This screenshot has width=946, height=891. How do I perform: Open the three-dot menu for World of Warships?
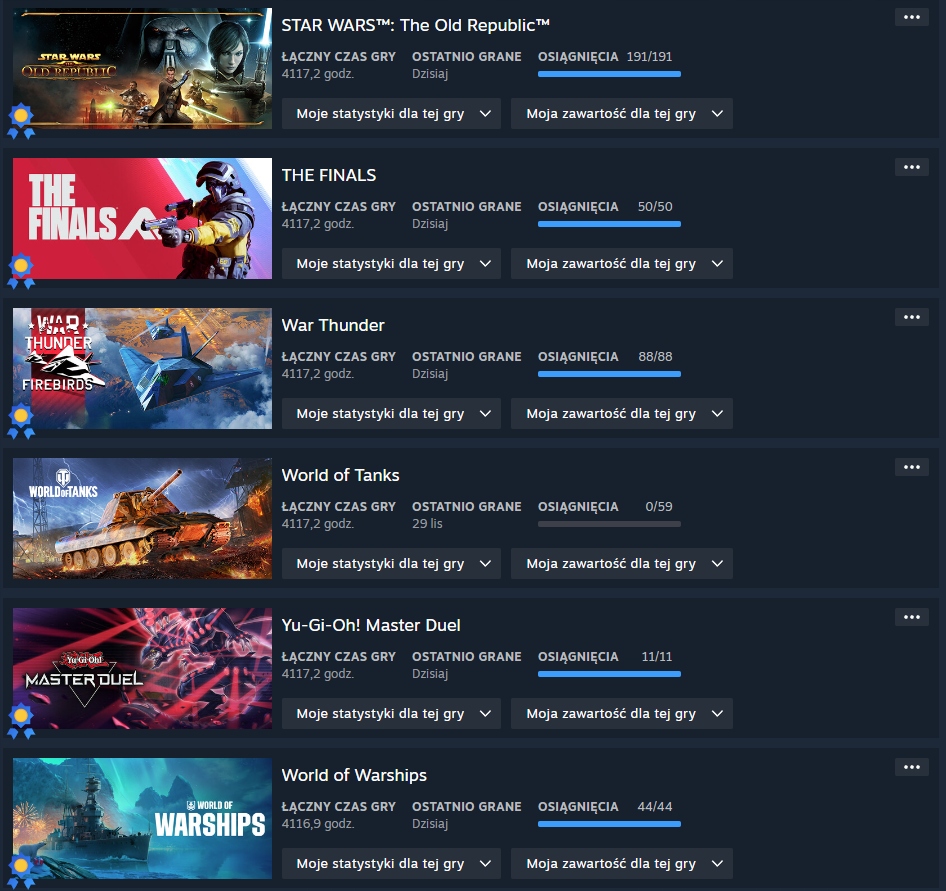tap(912, 767)
